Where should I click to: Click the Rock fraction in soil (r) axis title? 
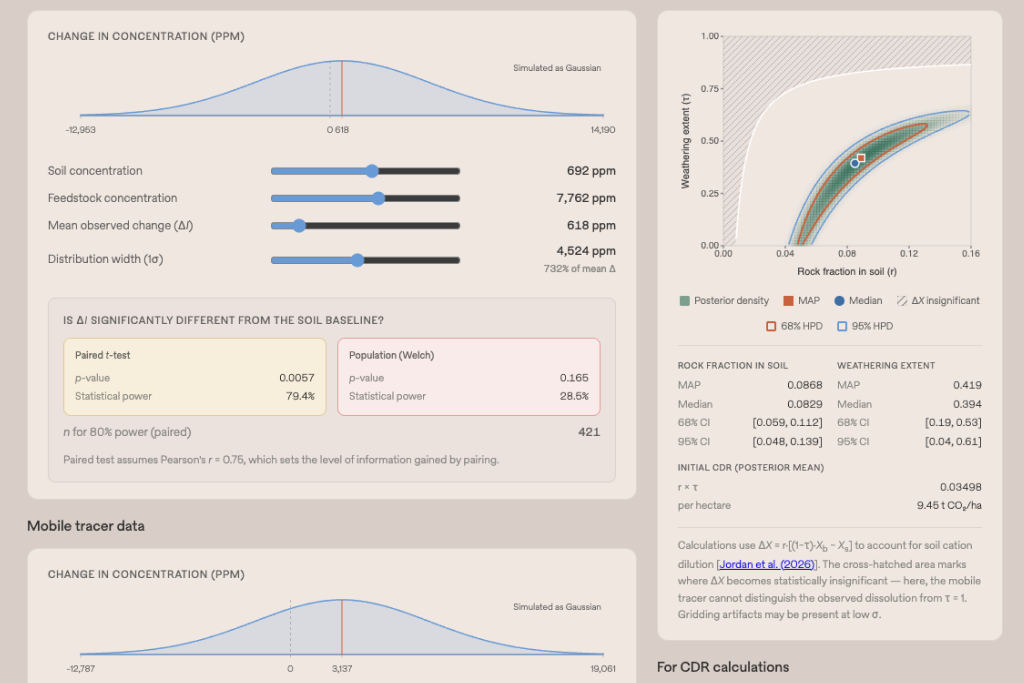click(847, 272)
